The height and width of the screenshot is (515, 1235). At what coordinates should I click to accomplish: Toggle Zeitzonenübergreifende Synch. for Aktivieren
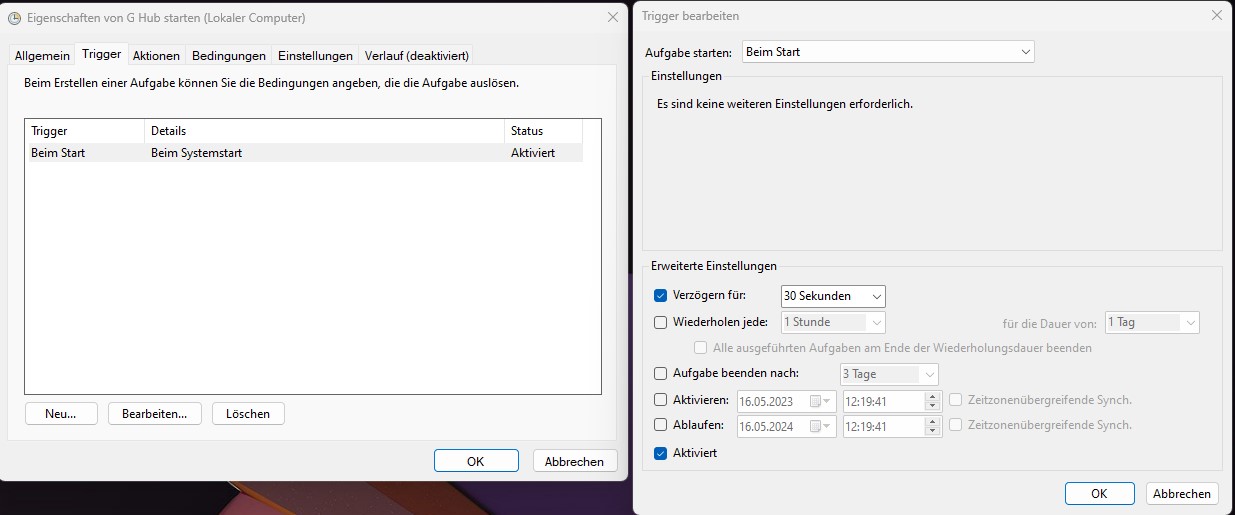pos(956,400)
